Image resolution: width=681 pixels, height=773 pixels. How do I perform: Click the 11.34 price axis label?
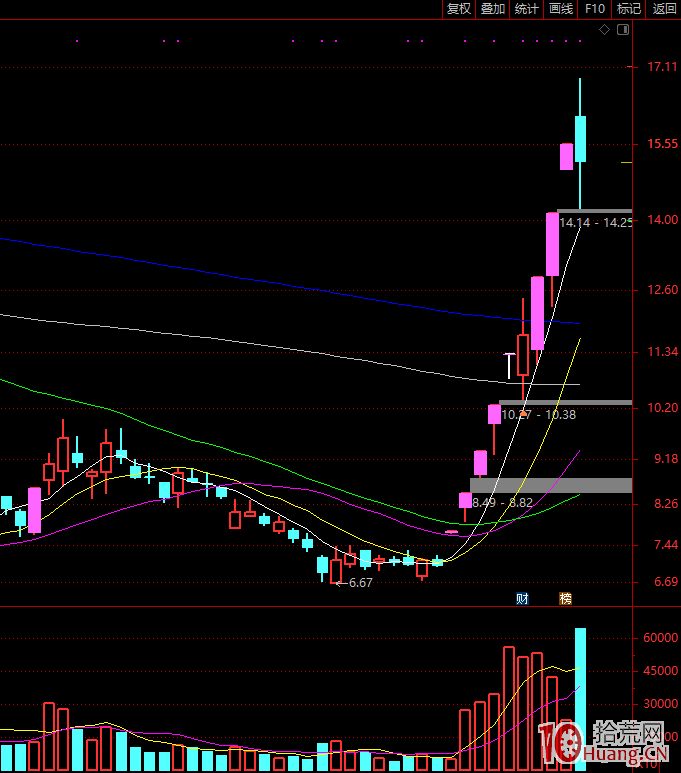pos(662,352)
